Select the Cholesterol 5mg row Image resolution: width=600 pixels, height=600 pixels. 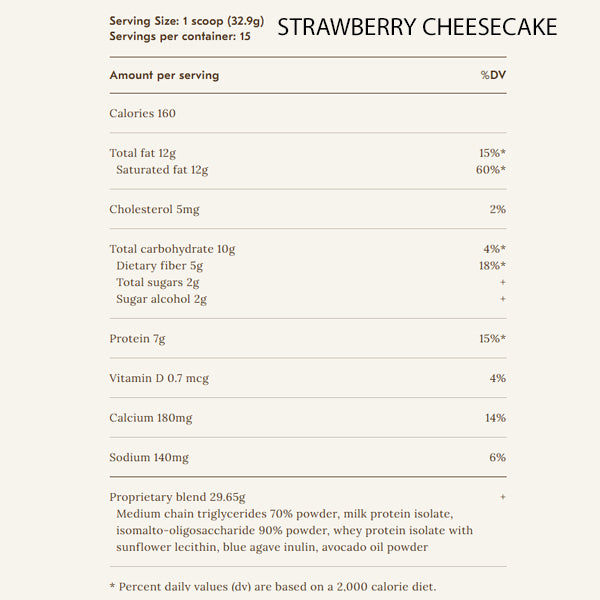point(154,209)
